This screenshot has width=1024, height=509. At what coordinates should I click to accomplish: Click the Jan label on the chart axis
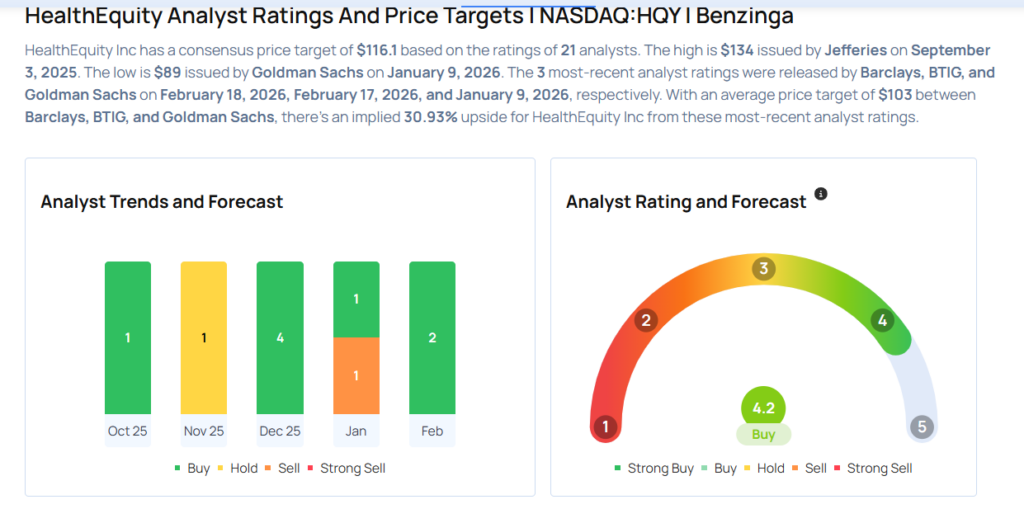356,431
